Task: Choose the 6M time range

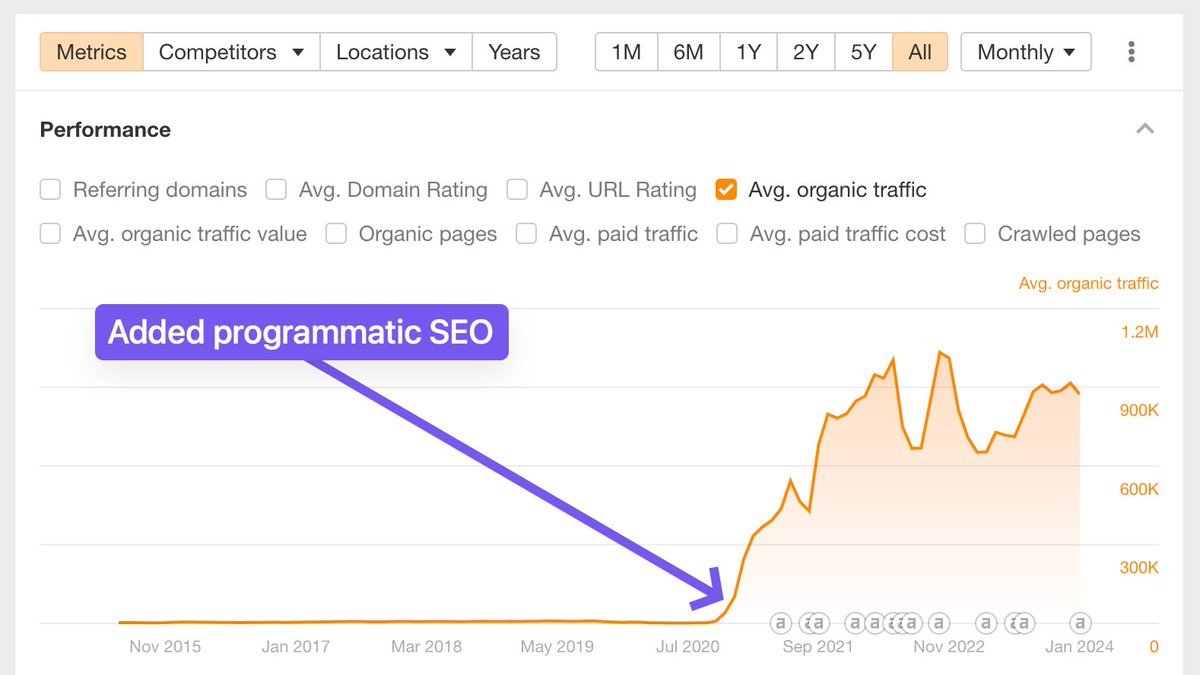Action: (x=688, y=52)
